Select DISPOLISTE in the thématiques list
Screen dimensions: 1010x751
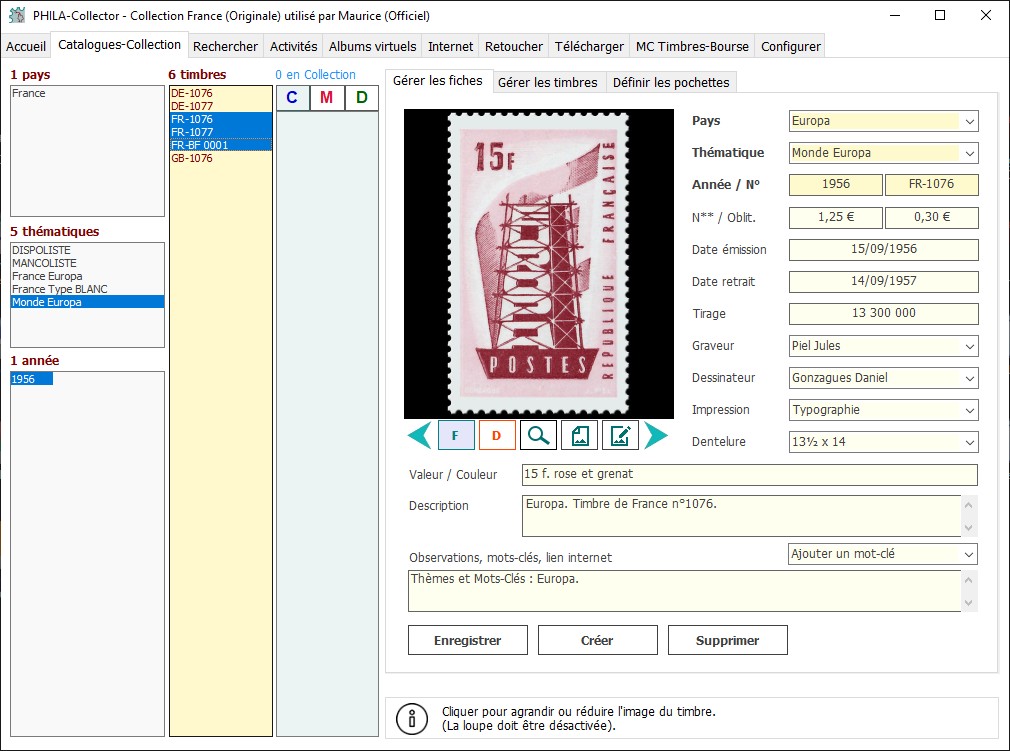[87, 250]
